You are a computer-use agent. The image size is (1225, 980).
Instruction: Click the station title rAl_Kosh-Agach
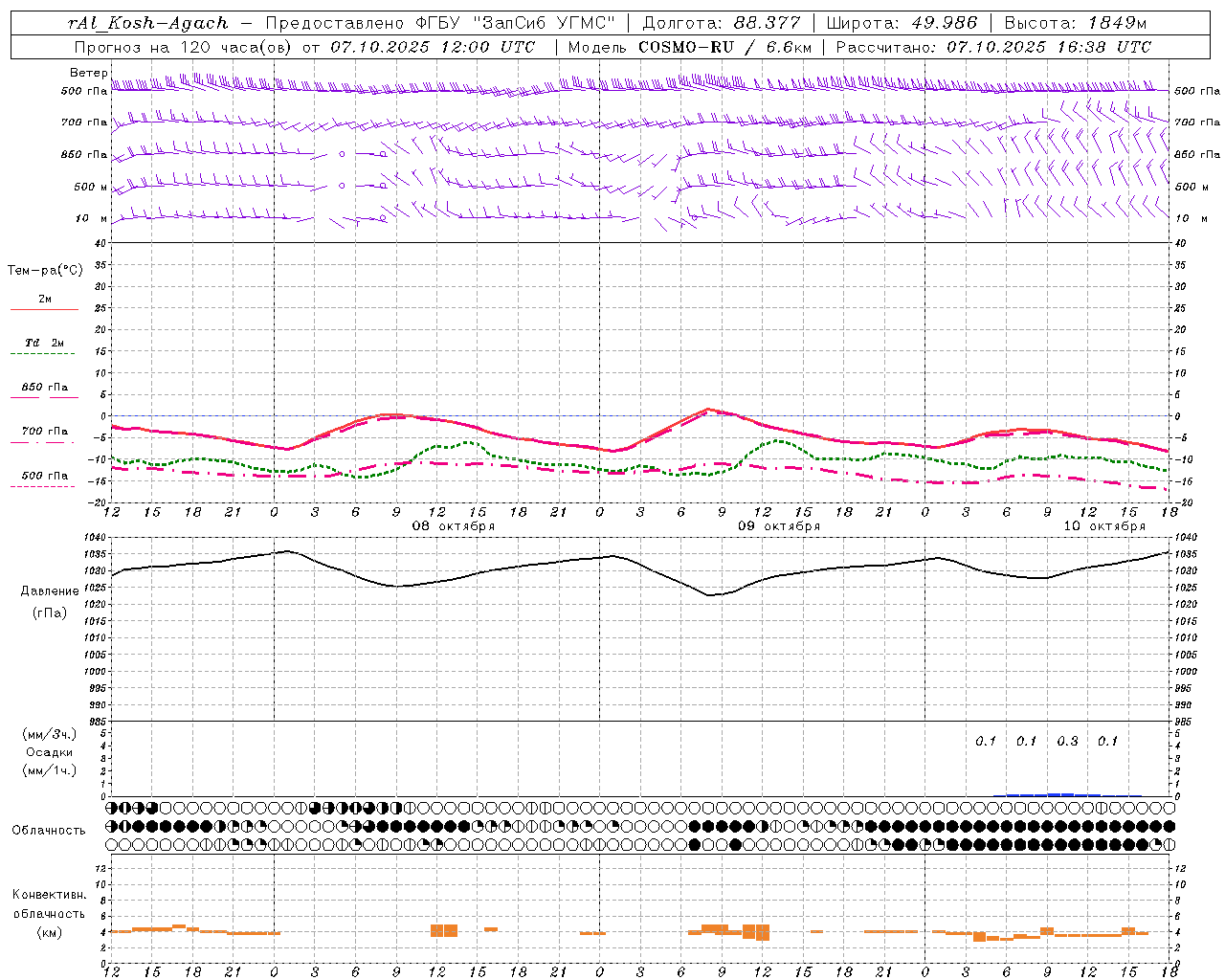148,23
